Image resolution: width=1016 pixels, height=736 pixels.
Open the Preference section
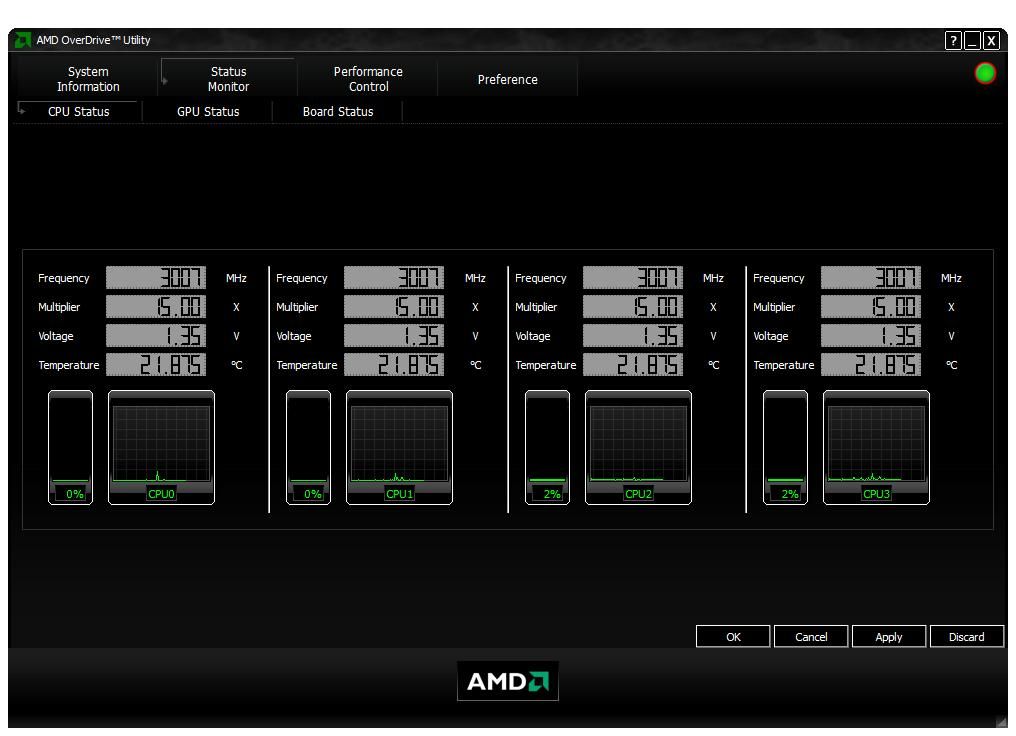(507, 79)
